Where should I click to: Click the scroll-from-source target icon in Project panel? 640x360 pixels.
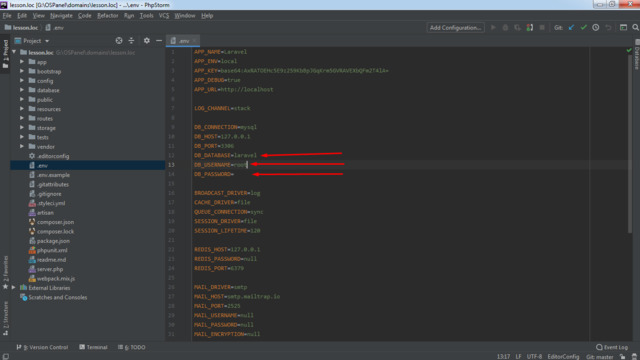pos(119,41)
